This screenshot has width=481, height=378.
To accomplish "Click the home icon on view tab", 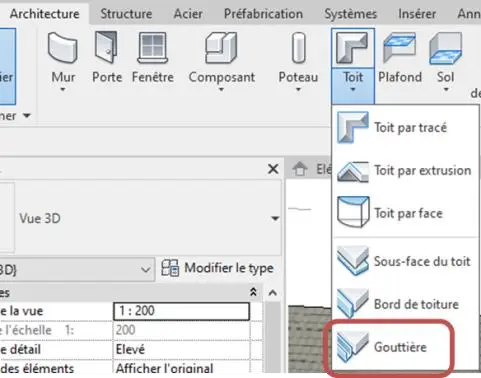I will [300, 169].
